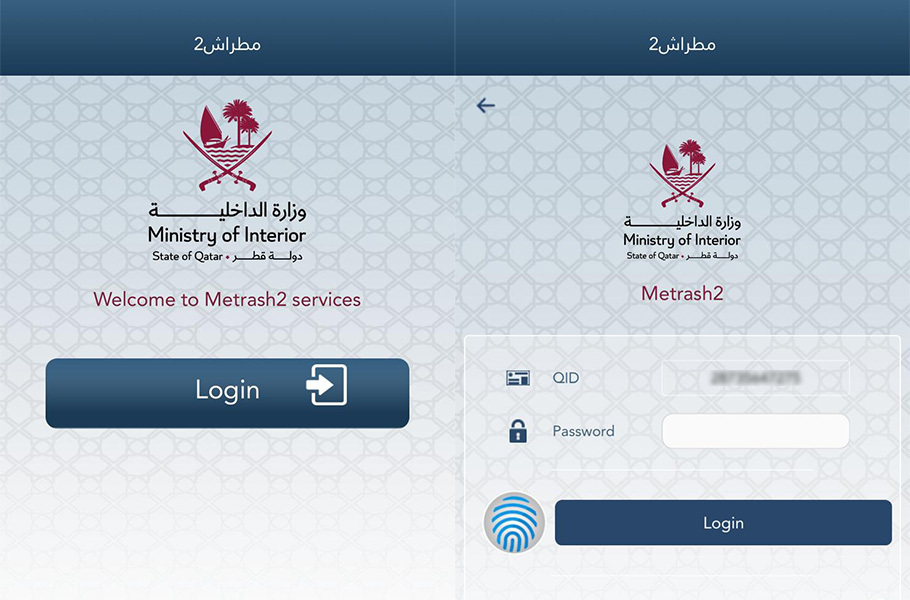Click the large Login button on welcome screen
The height and width of the screenshot is (600, 910).
pos(228,393)
